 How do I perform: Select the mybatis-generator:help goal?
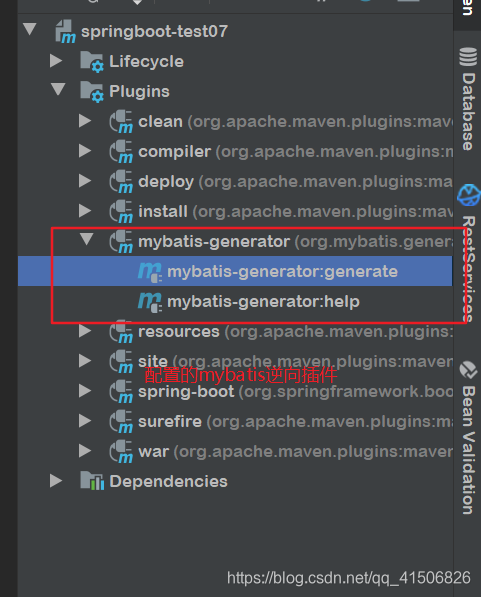pos(236,302)
